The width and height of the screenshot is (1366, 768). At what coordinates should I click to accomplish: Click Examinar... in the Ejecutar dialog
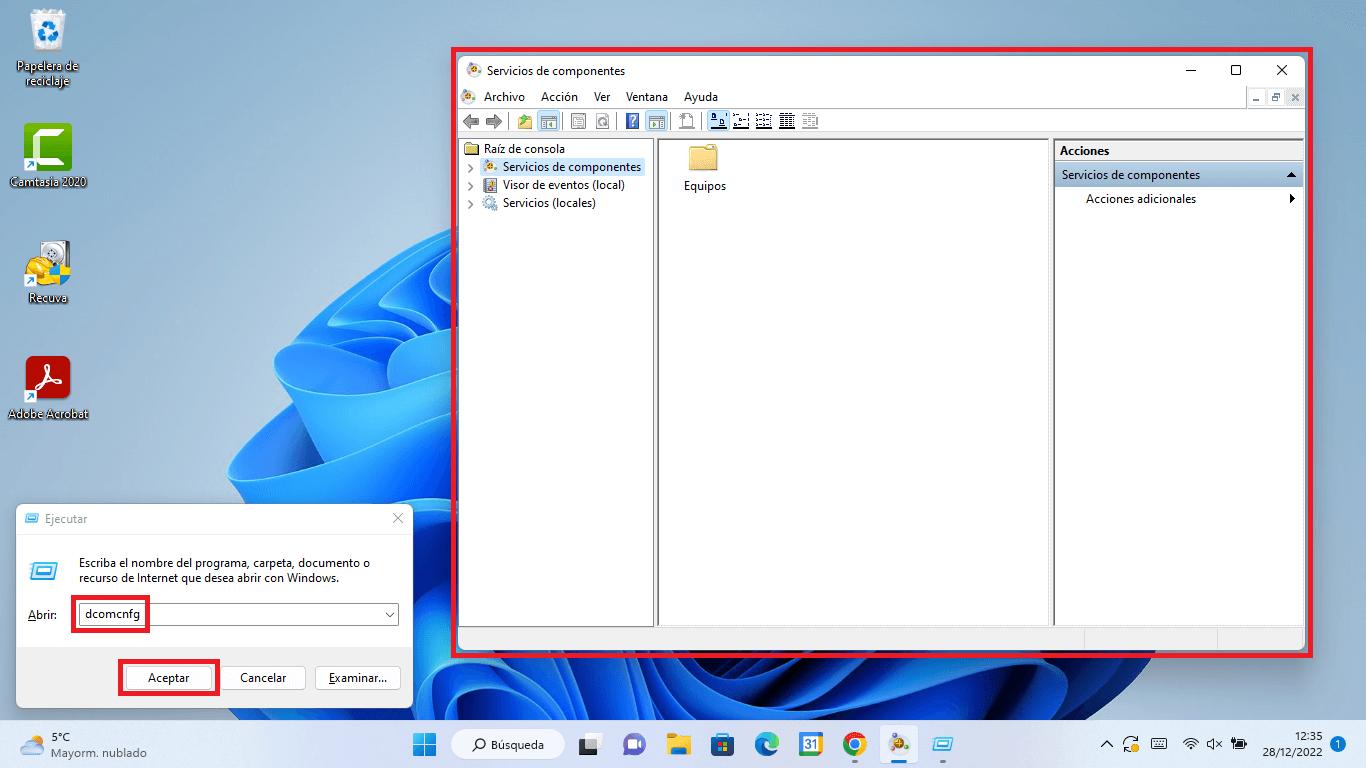point(358,678)
